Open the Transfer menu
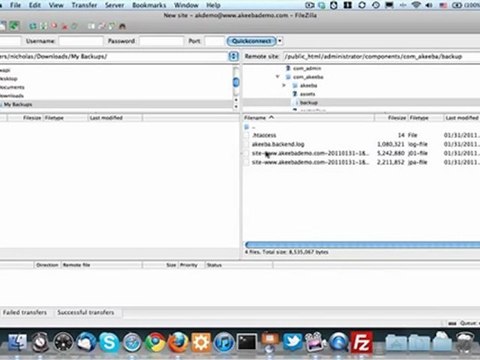Viewport: 480px width, 360px height. (x=84, y=5)
